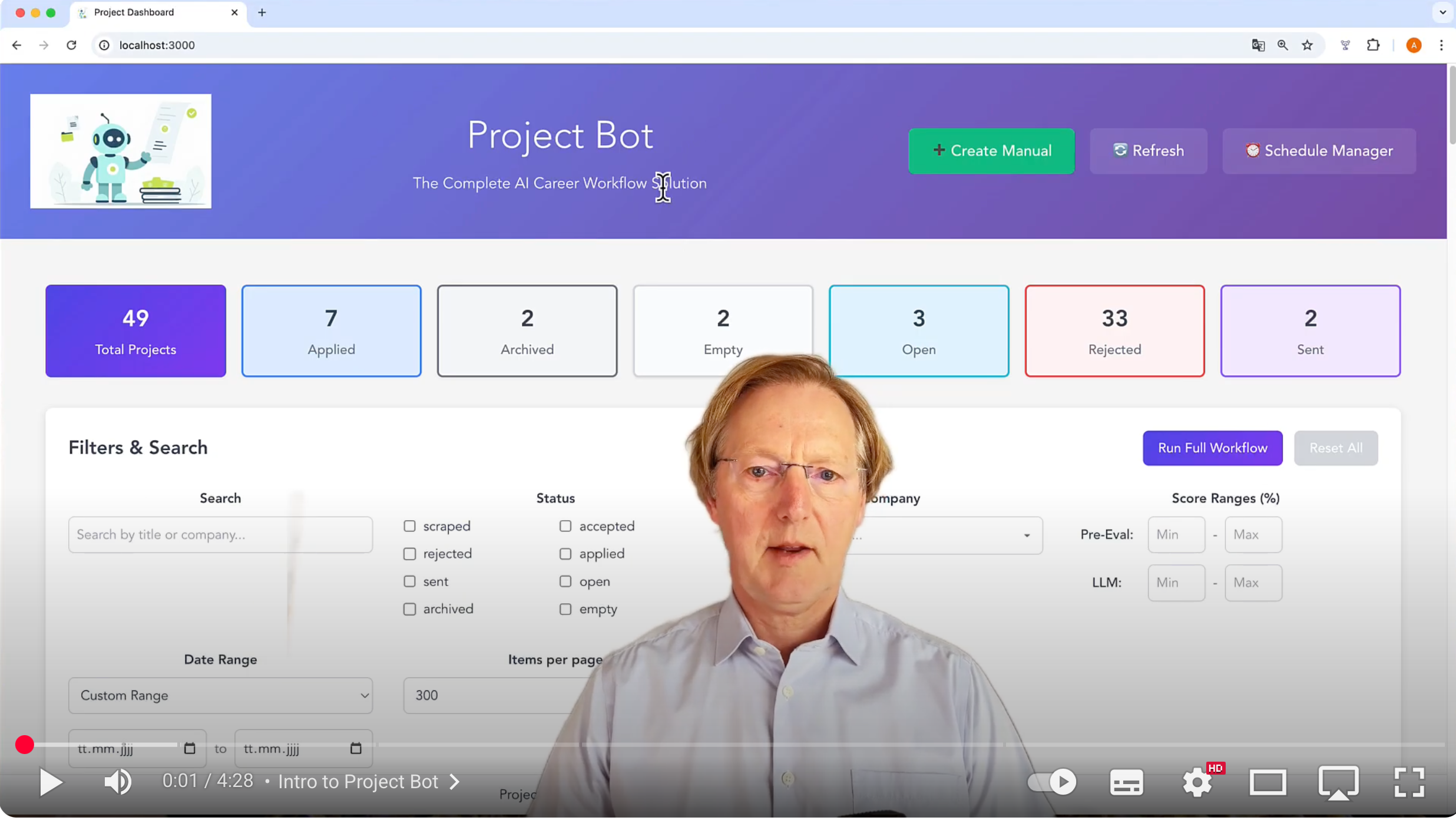
Task: Select the Archived stat card
Action: 527,331
